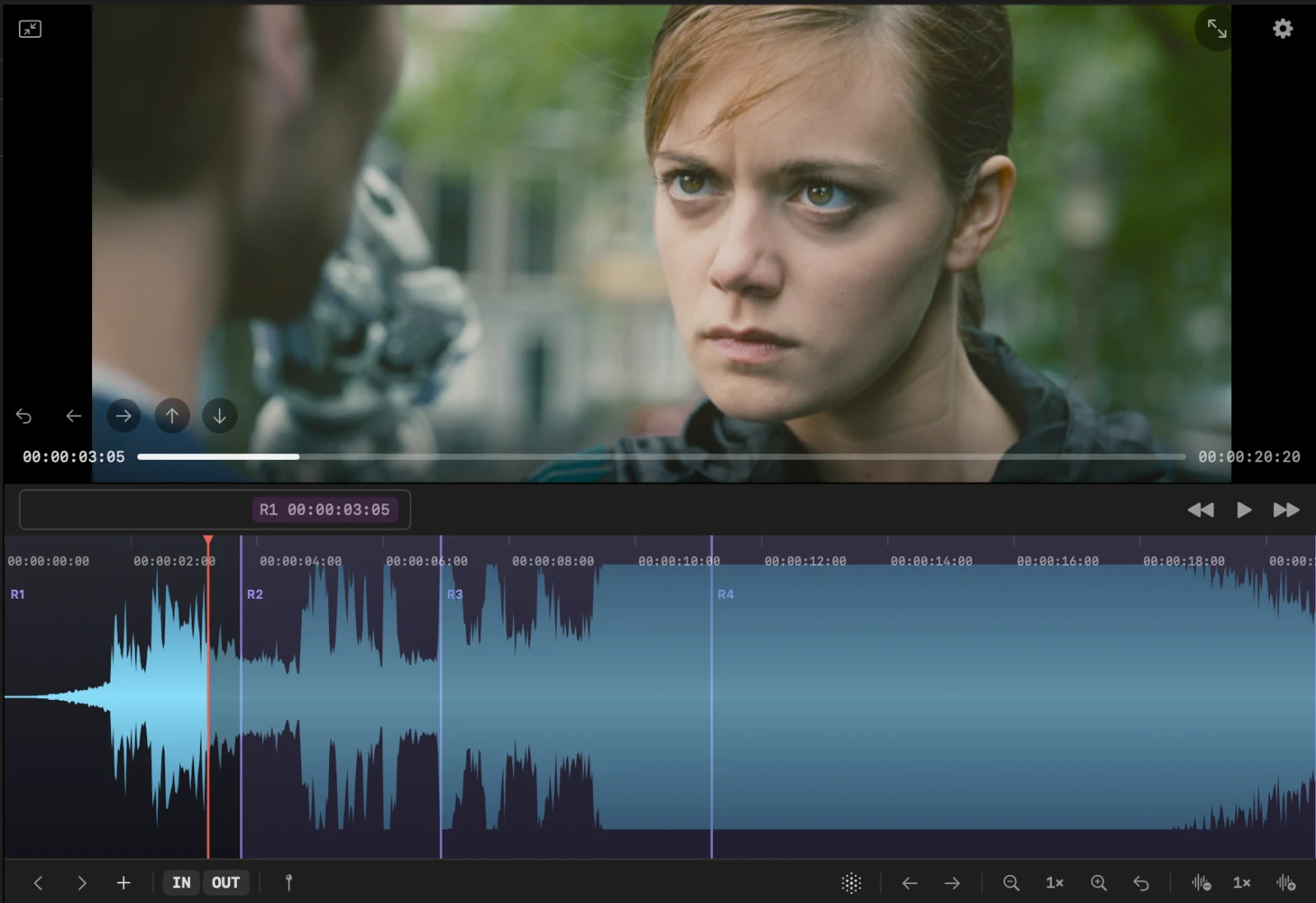Zoom in the timeline with the magnifier plus
The height and width of the screenshot is (903, 1316).
coord(1099,882)
